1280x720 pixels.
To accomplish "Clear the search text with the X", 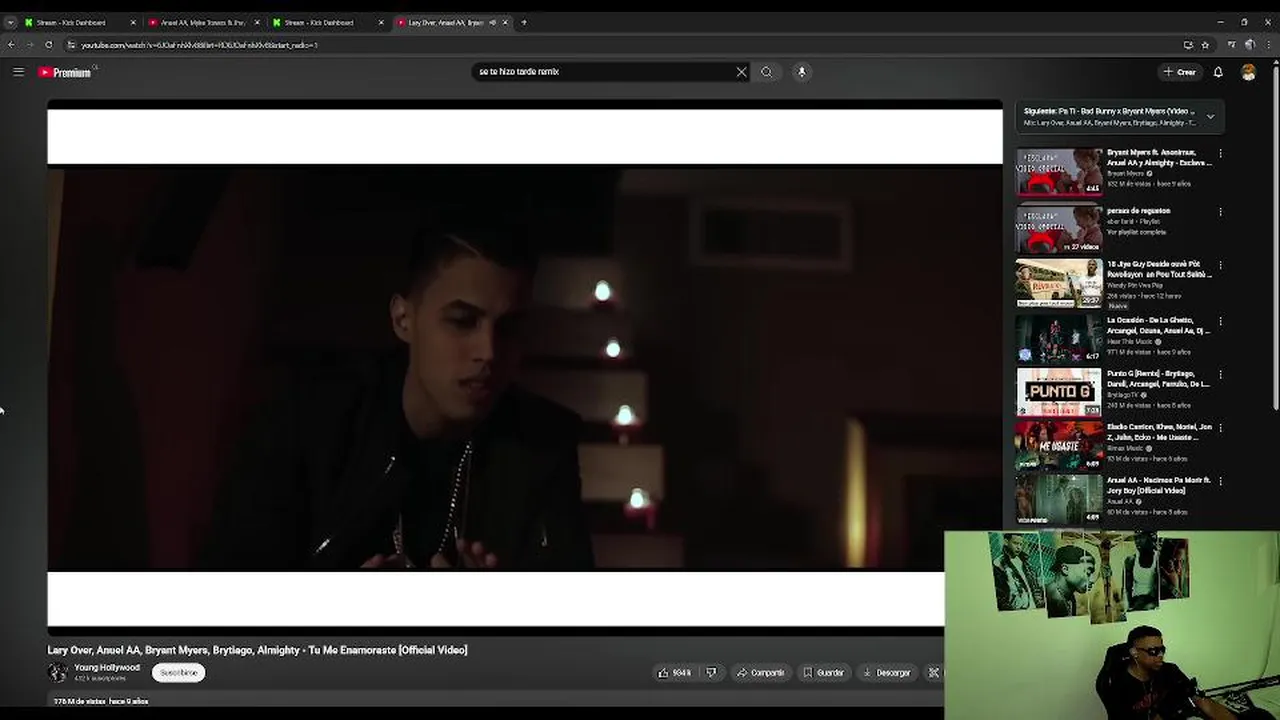I will tap(741, 72).
